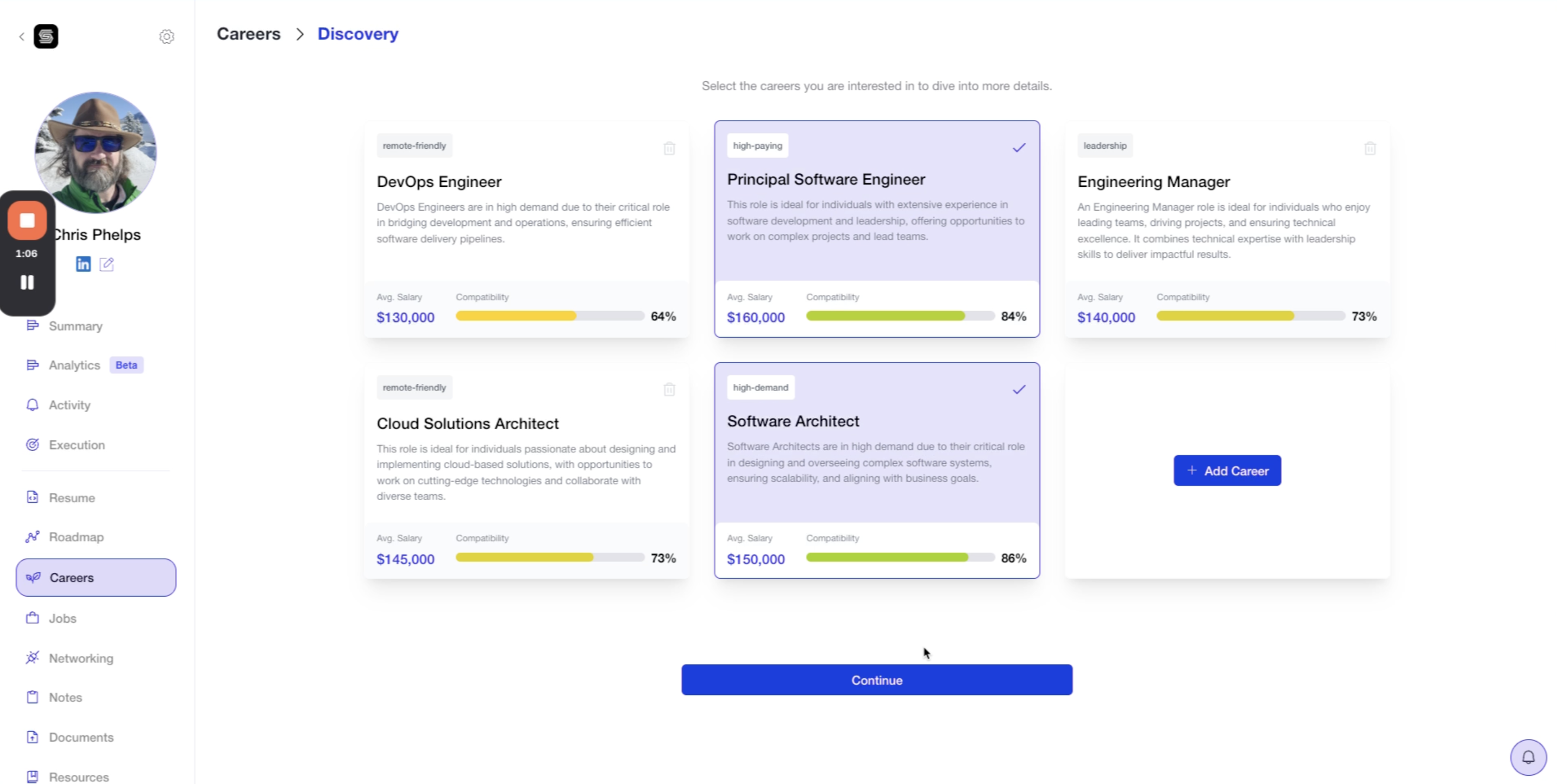Open the LinkedIn profile icon
Screen dimensions: 1557x784
84,264
